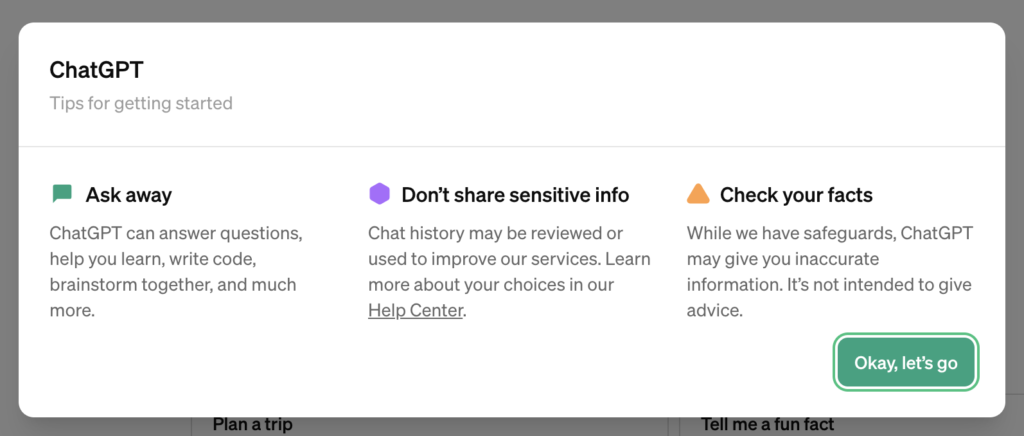
Task: Click the Tips for getting started subtitle
Action: (141, 103)
